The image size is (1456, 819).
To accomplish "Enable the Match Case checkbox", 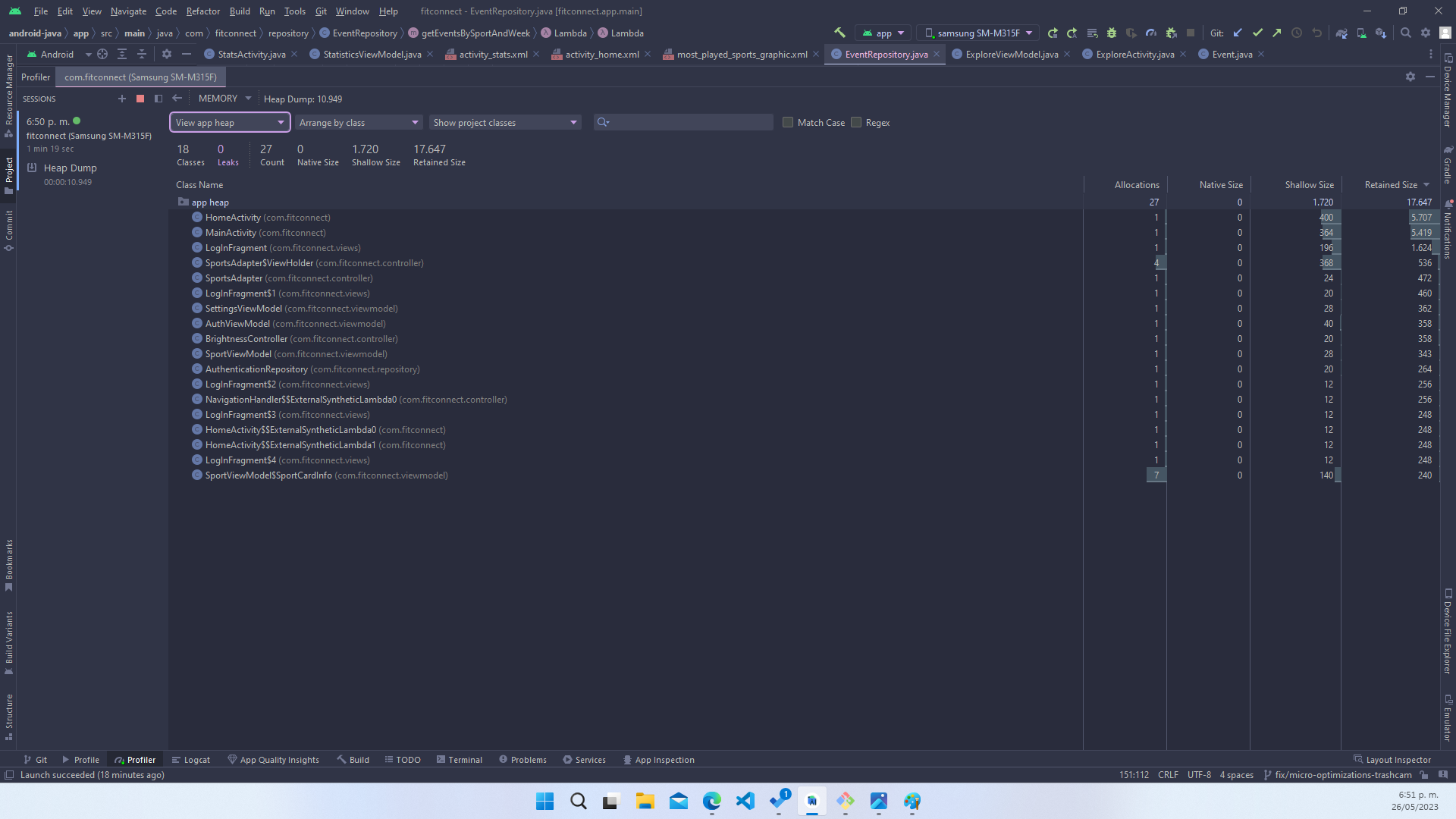I will [788, 122].
